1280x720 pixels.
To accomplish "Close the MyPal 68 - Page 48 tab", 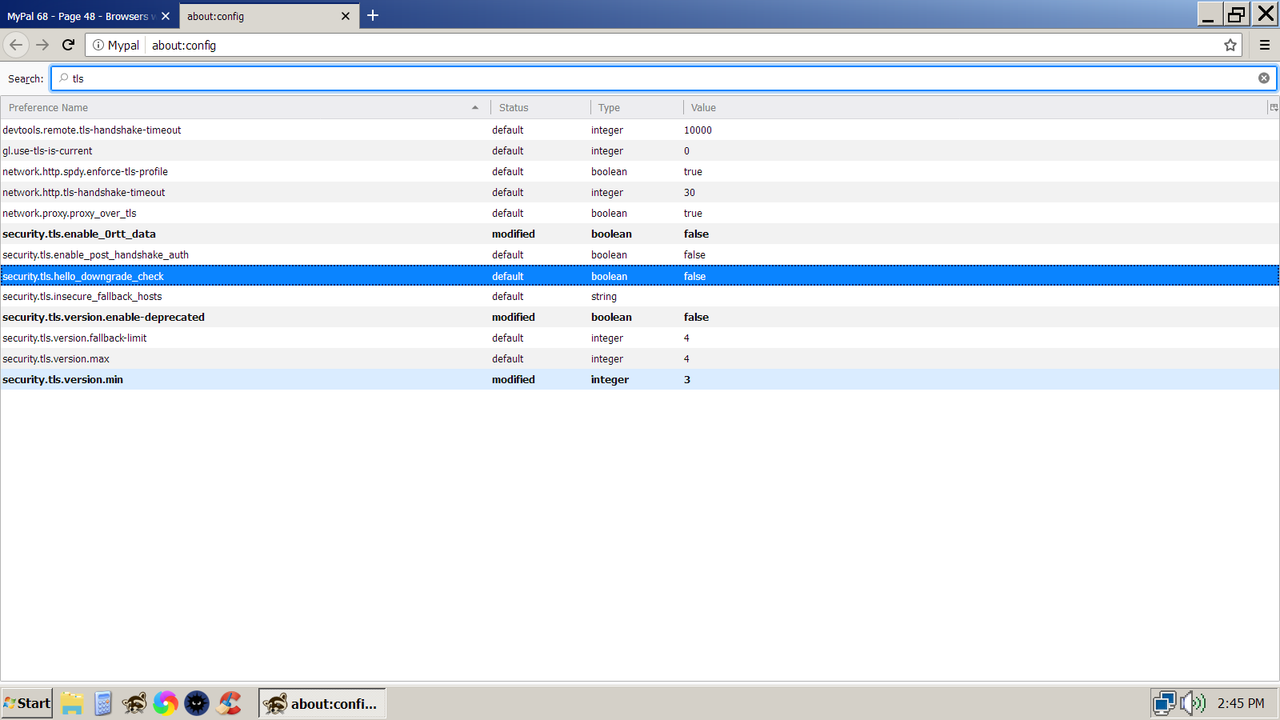I will (165, 16).
